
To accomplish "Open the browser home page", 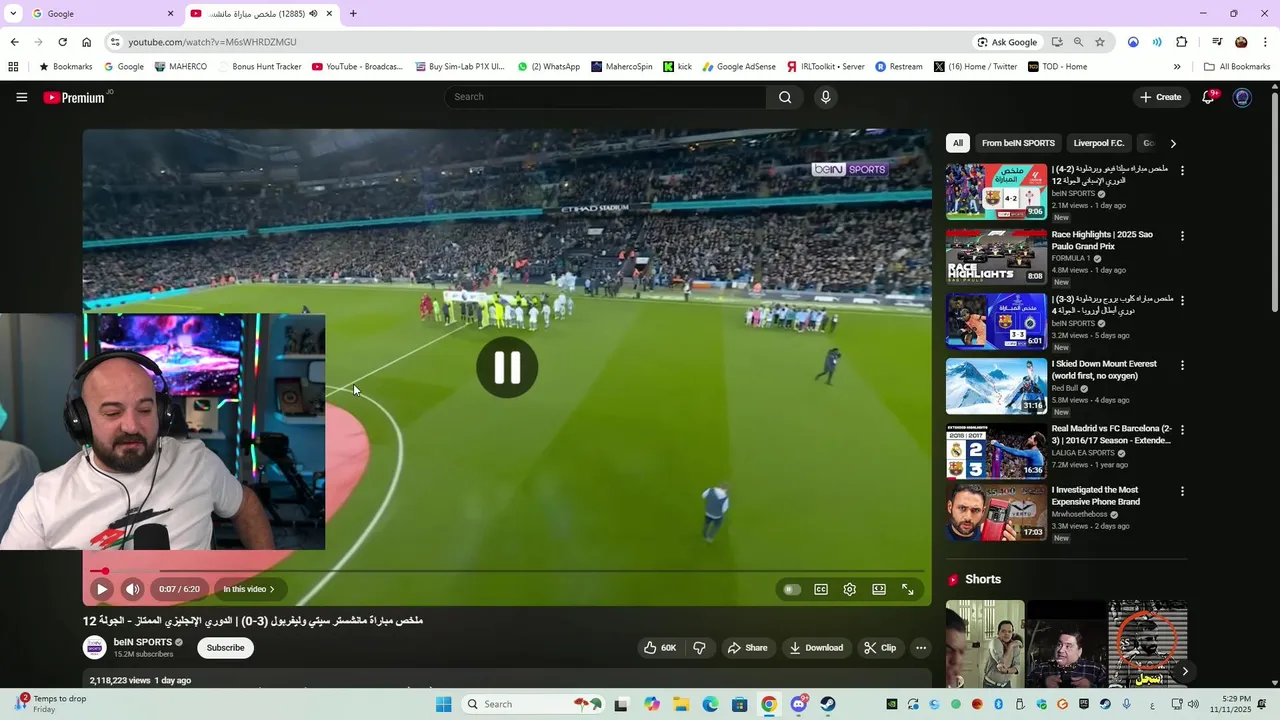I will (x=86, y=42).
